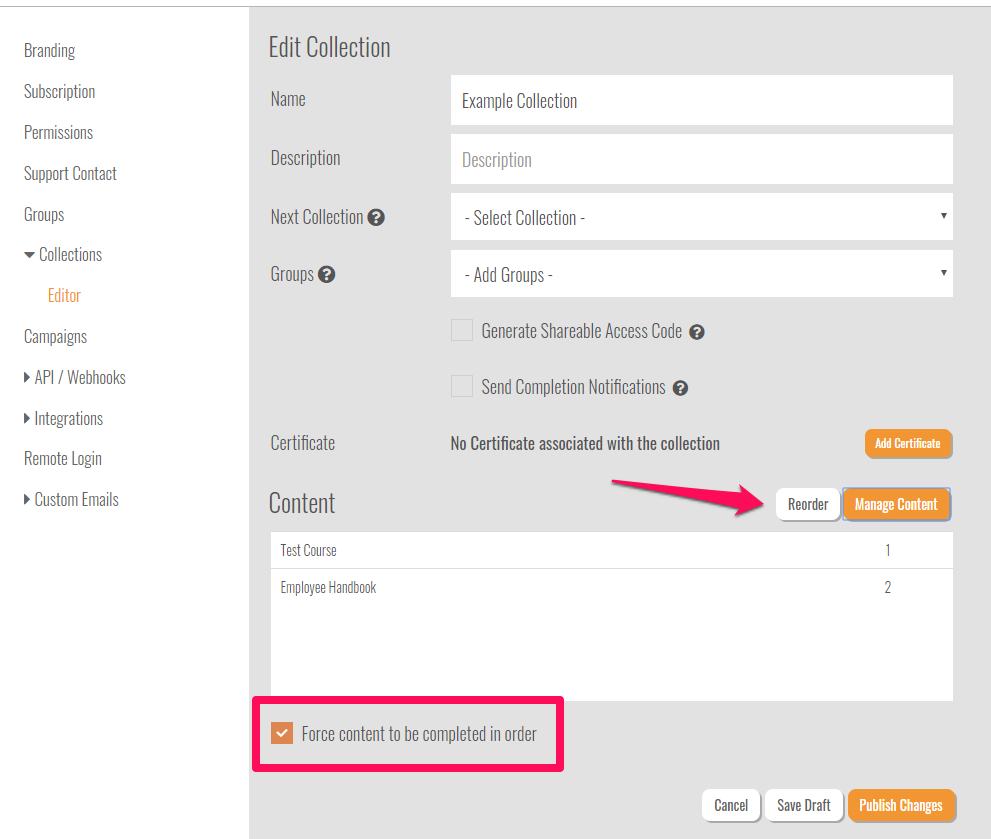Enable Send Completion Notifications checkbox
This screenshot has height=839, width=991.
(x=462, y=387)
